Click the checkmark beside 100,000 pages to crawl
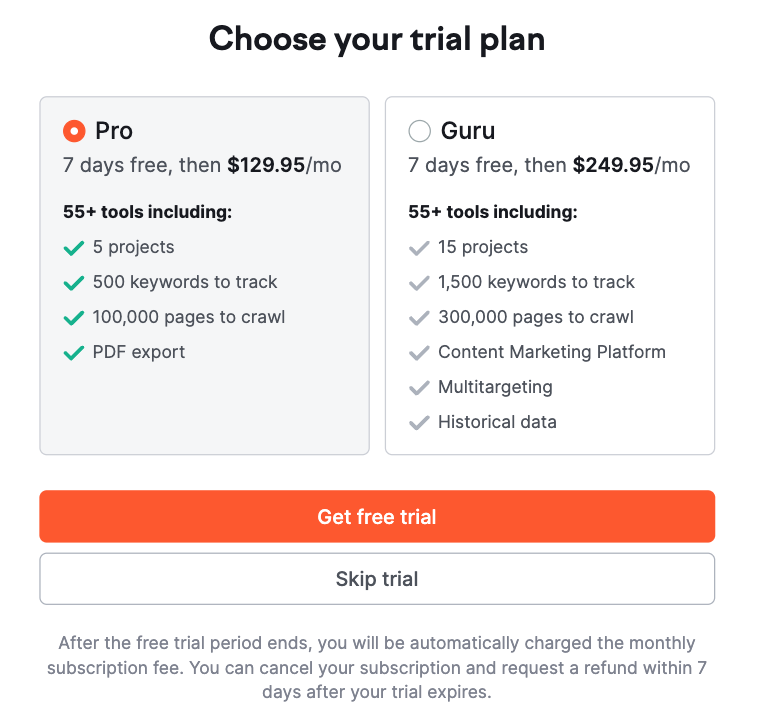The width and height of the screenshot is (759, 724). [x=73, y=318]
